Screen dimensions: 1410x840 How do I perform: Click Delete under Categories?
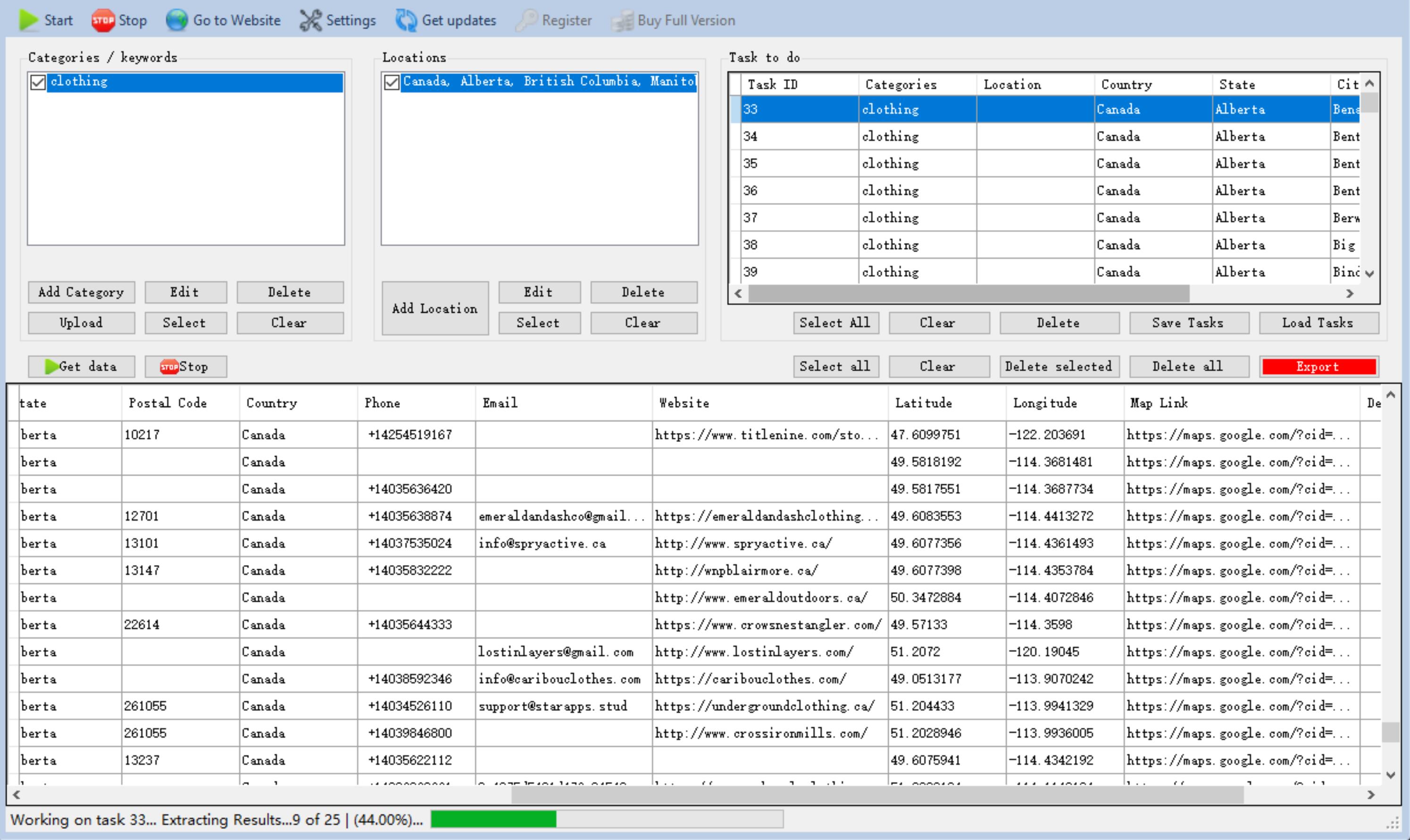coord(290,292)
